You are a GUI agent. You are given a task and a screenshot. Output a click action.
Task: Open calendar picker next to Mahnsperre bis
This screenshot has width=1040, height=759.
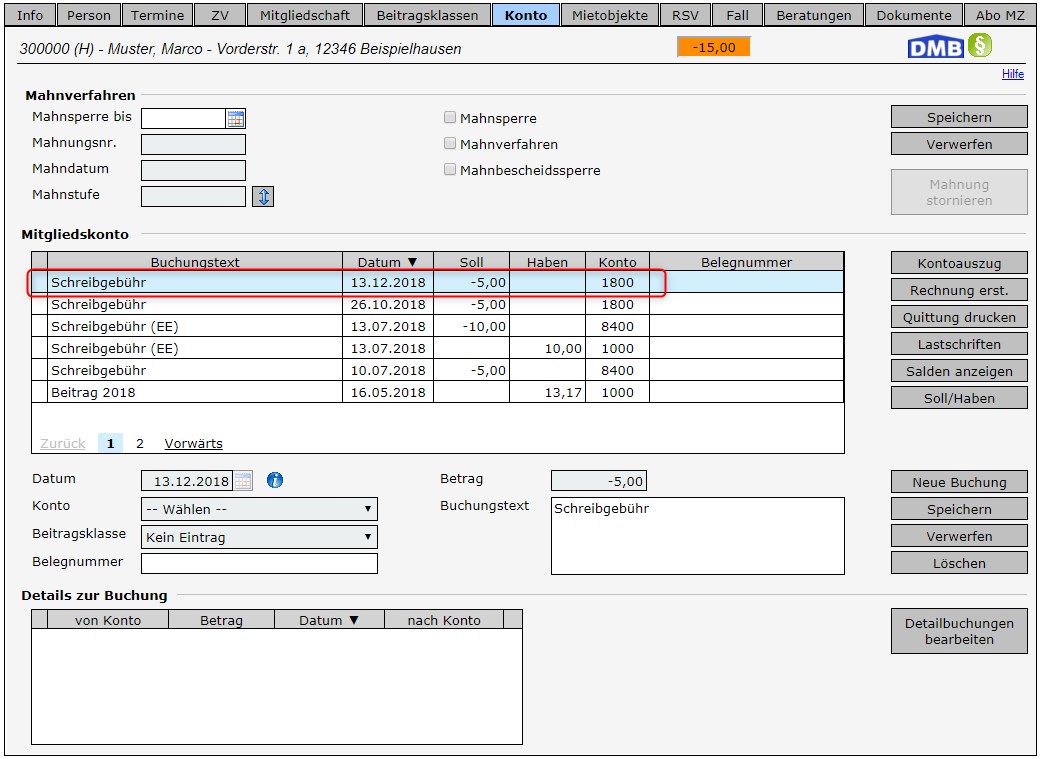coord(235,119)
